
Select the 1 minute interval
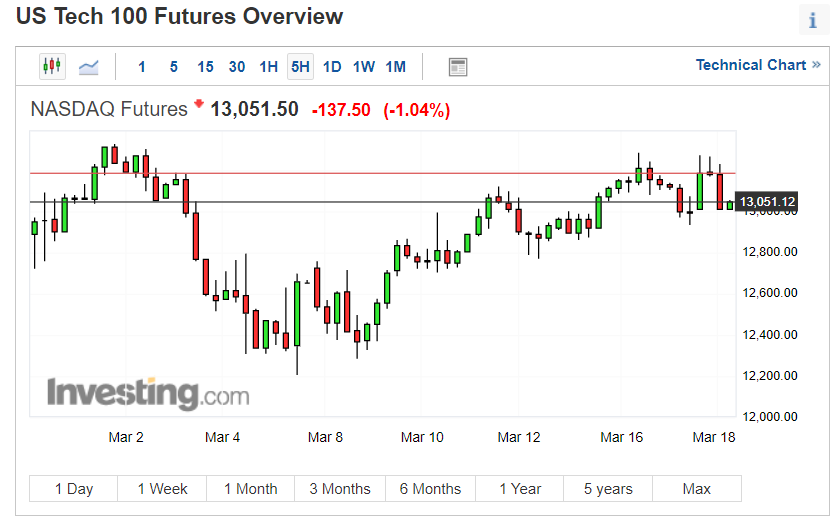[x=141, y=67]
